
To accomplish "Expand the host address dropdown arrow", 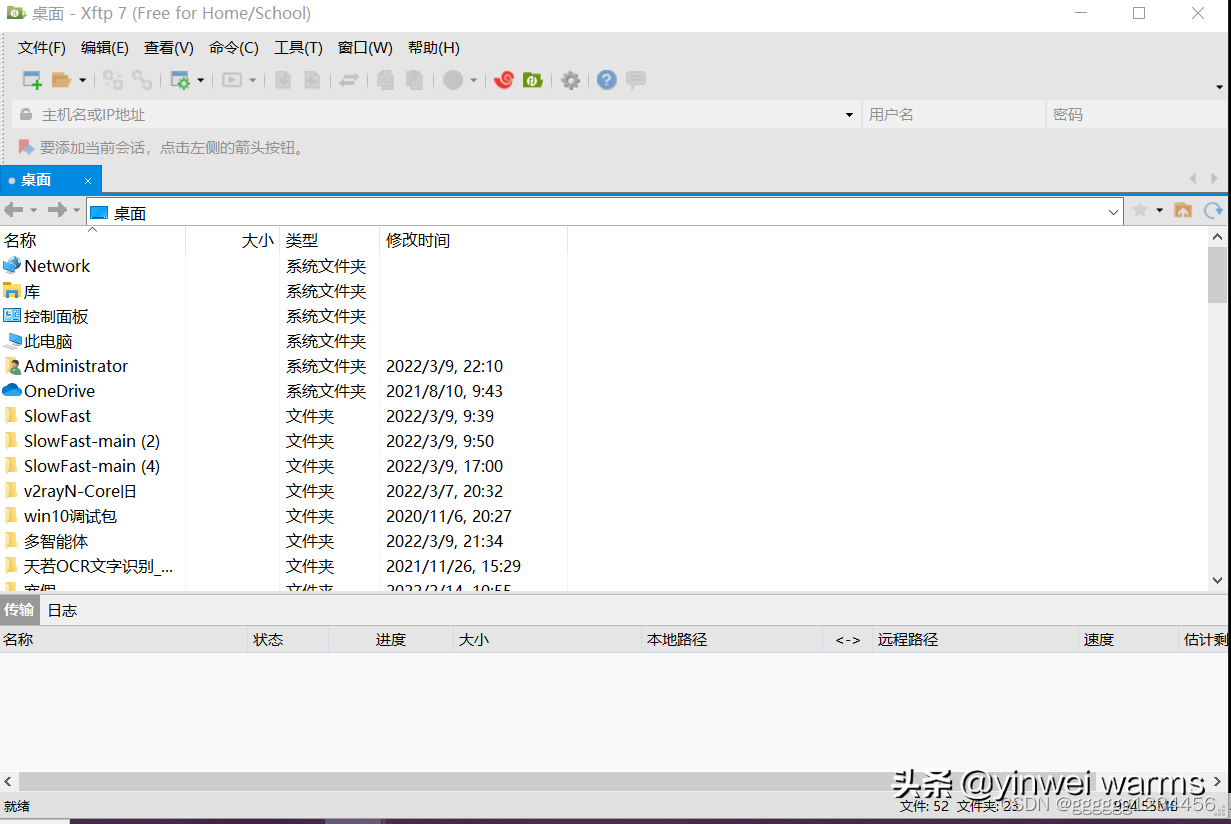I will tap(850, 115).
